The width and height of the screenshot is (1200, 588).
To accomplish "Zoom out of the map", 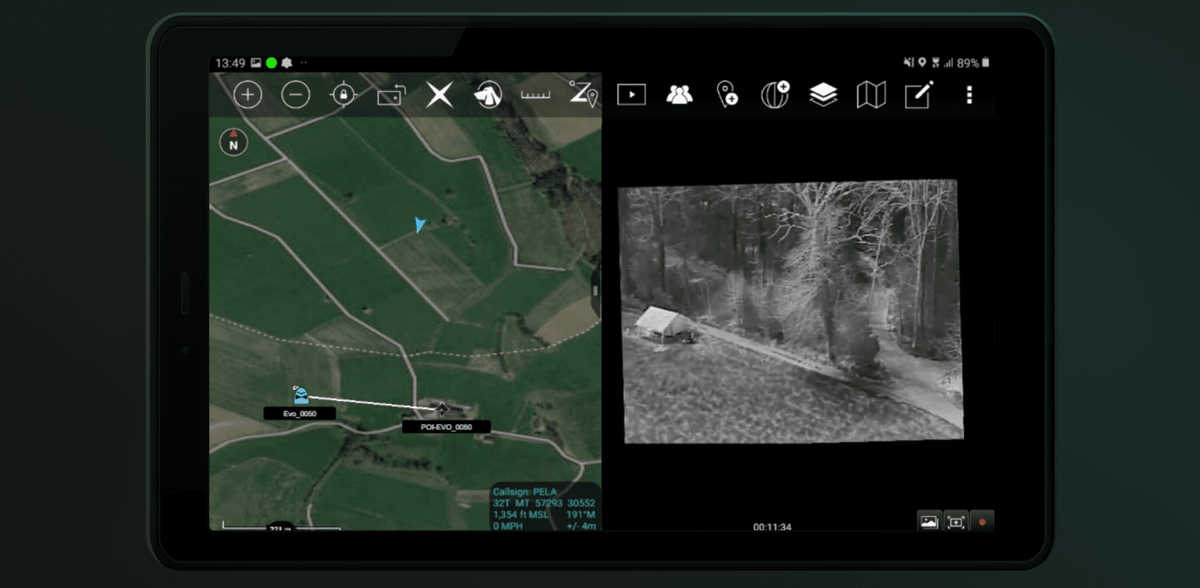I will (x=295, y=95).
